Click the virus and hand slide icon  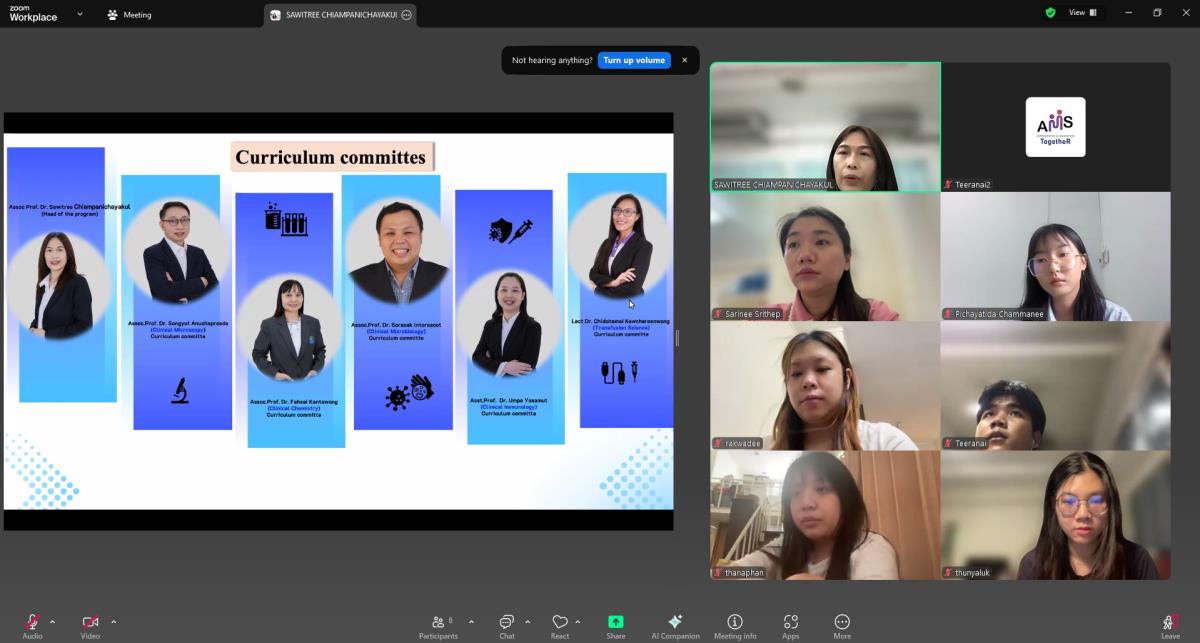click(x=409, y=391)
